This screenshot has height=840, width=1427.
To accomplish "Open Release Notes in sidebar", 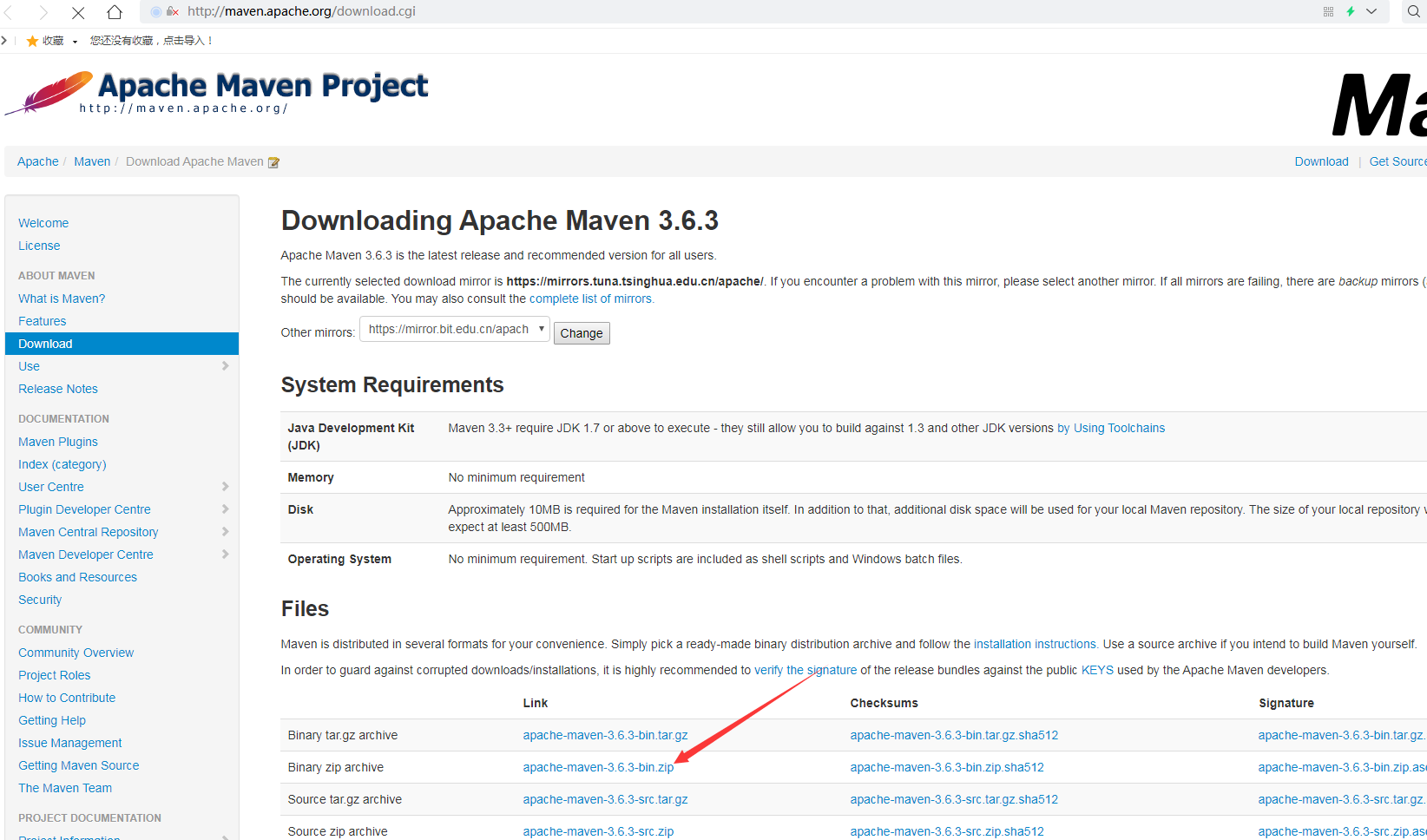I will coord(58,389).
